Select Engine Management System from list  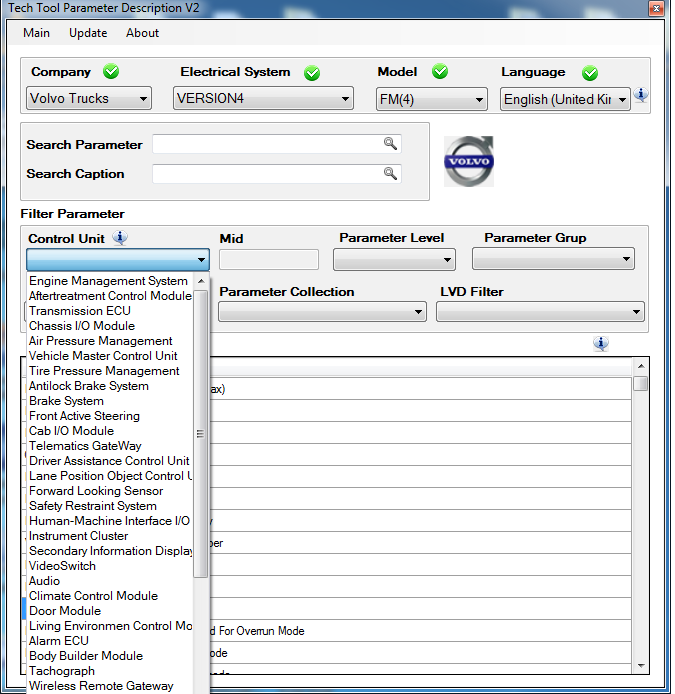point(108,281)
